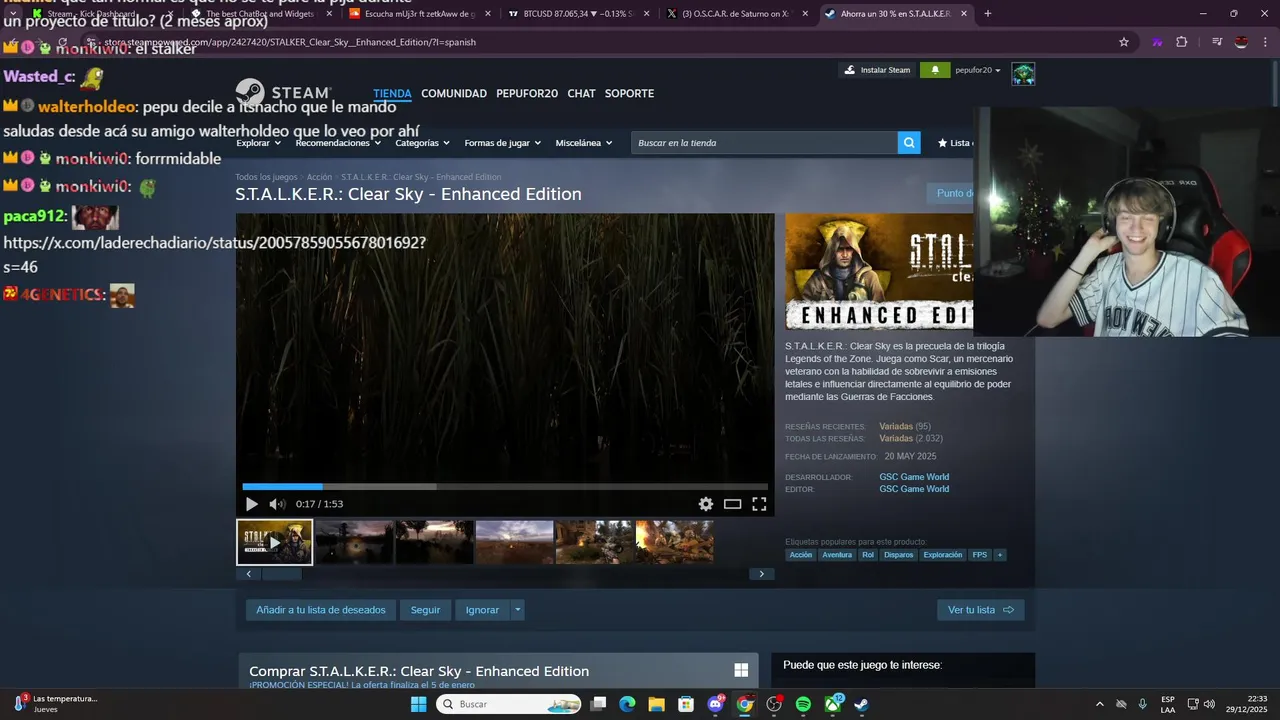The height and width of the screenshot is (720, 1280).
Task: Open the SOPORTE page
Action: pos(629,93)
